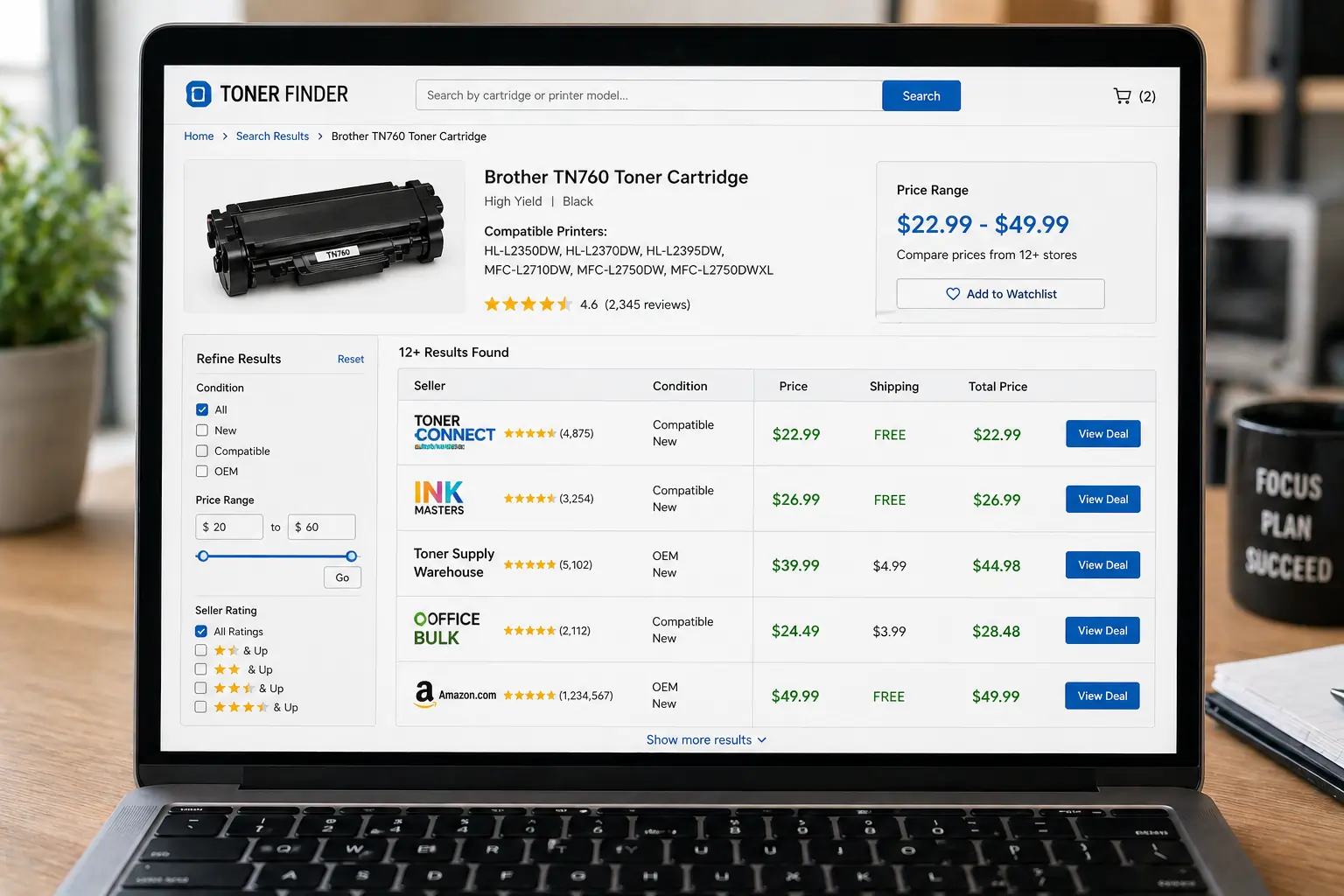View Deal for Toner Supply Warehouse
This screenshot has width=1344, height=896.
point(1102,565)
